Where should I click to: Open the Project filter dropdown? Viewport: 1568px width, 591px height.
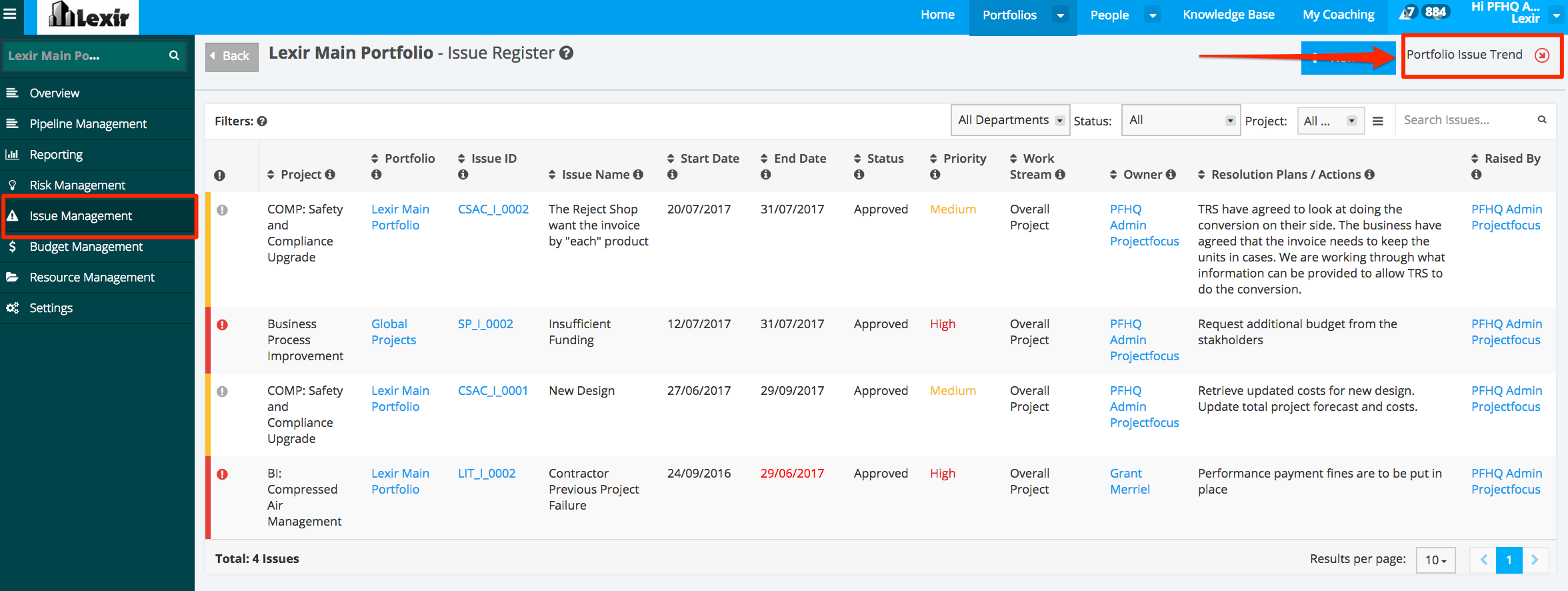(x=1330, y=121)
